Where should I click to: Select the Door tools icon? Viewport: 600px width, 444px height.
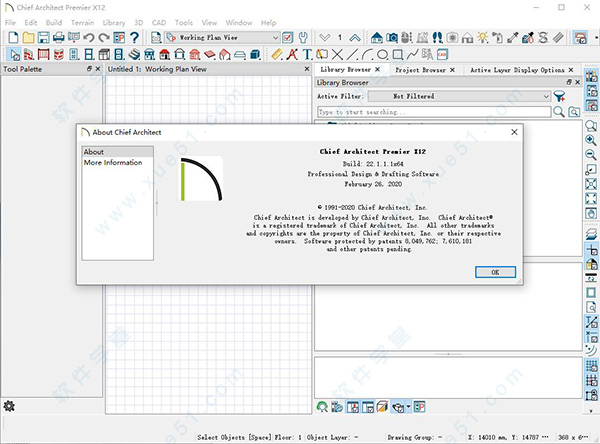pos(74,54)
